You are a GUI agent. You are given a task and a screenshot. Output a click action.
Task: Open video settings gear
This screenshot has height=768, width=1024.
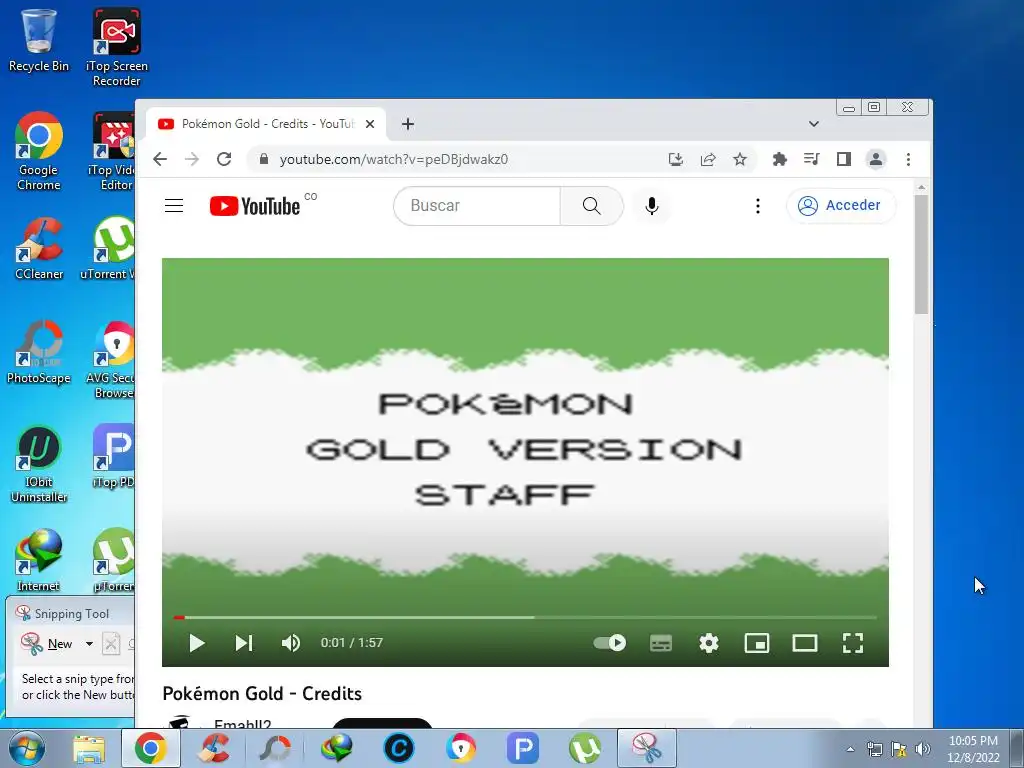click(709, 643)
